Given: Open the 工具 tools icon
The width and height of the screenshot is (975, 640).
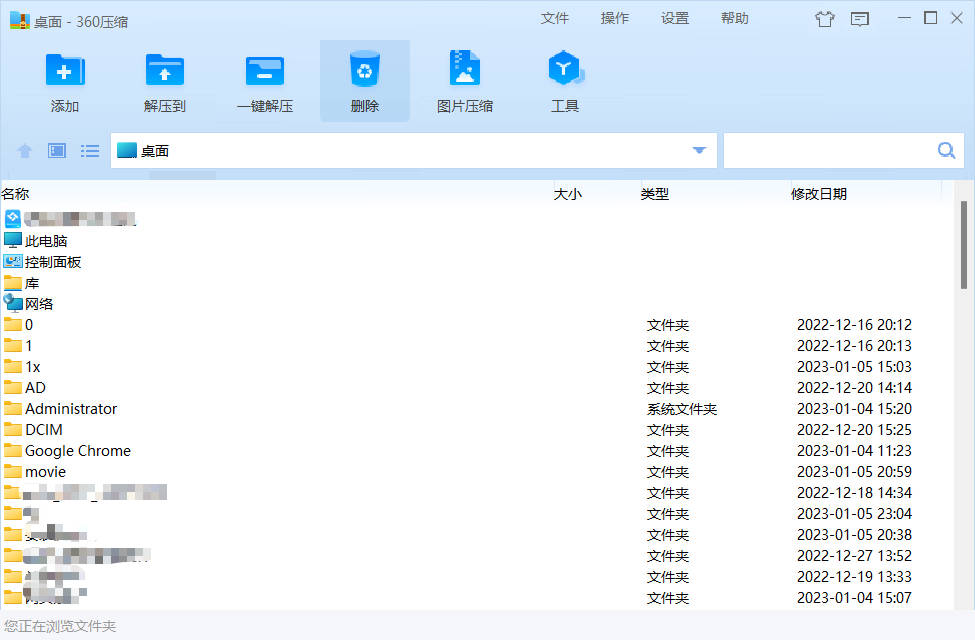Looking at the screenshot, I should (565, 68).
